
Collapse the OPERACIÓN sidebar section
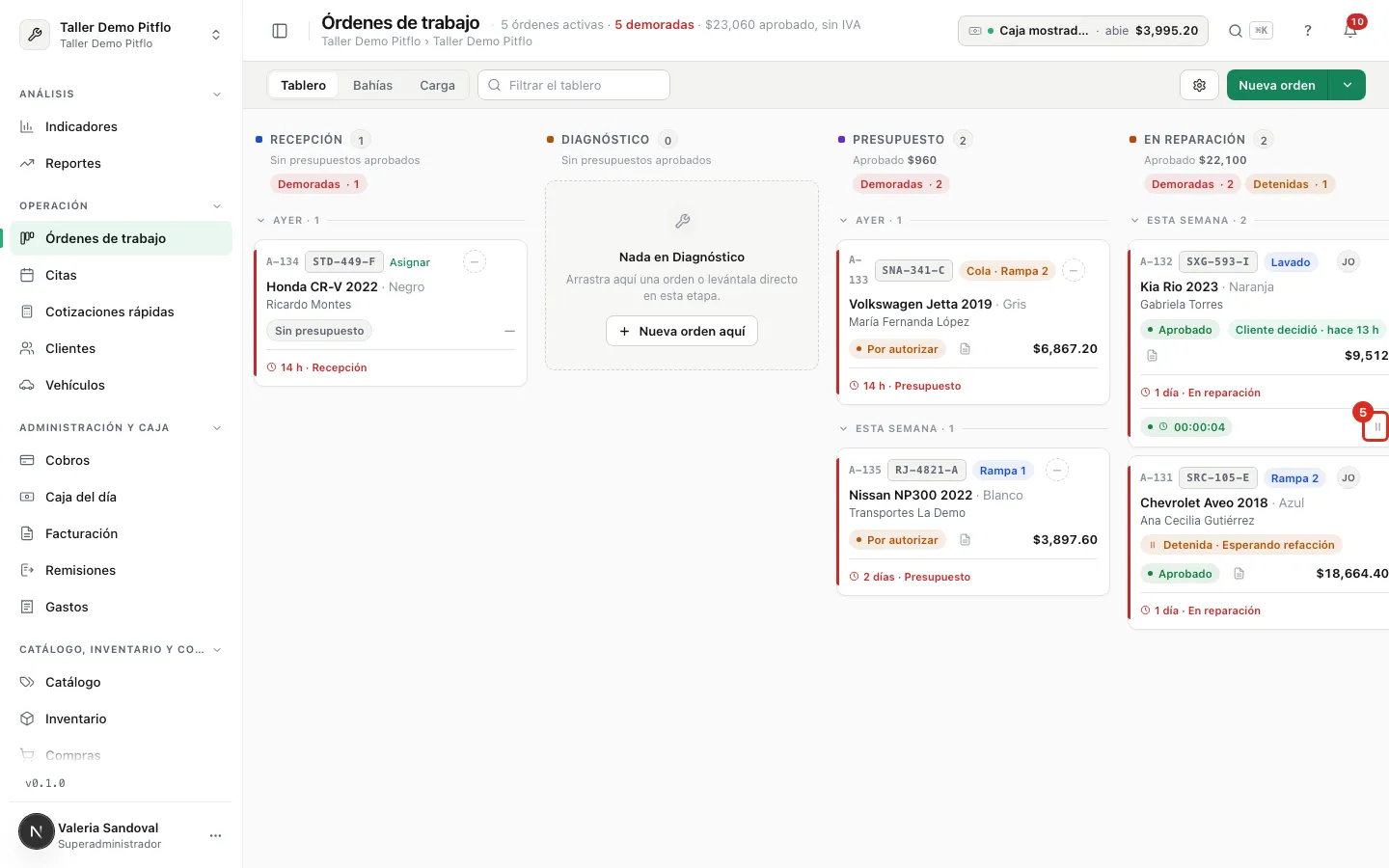(x=217, y=206)
